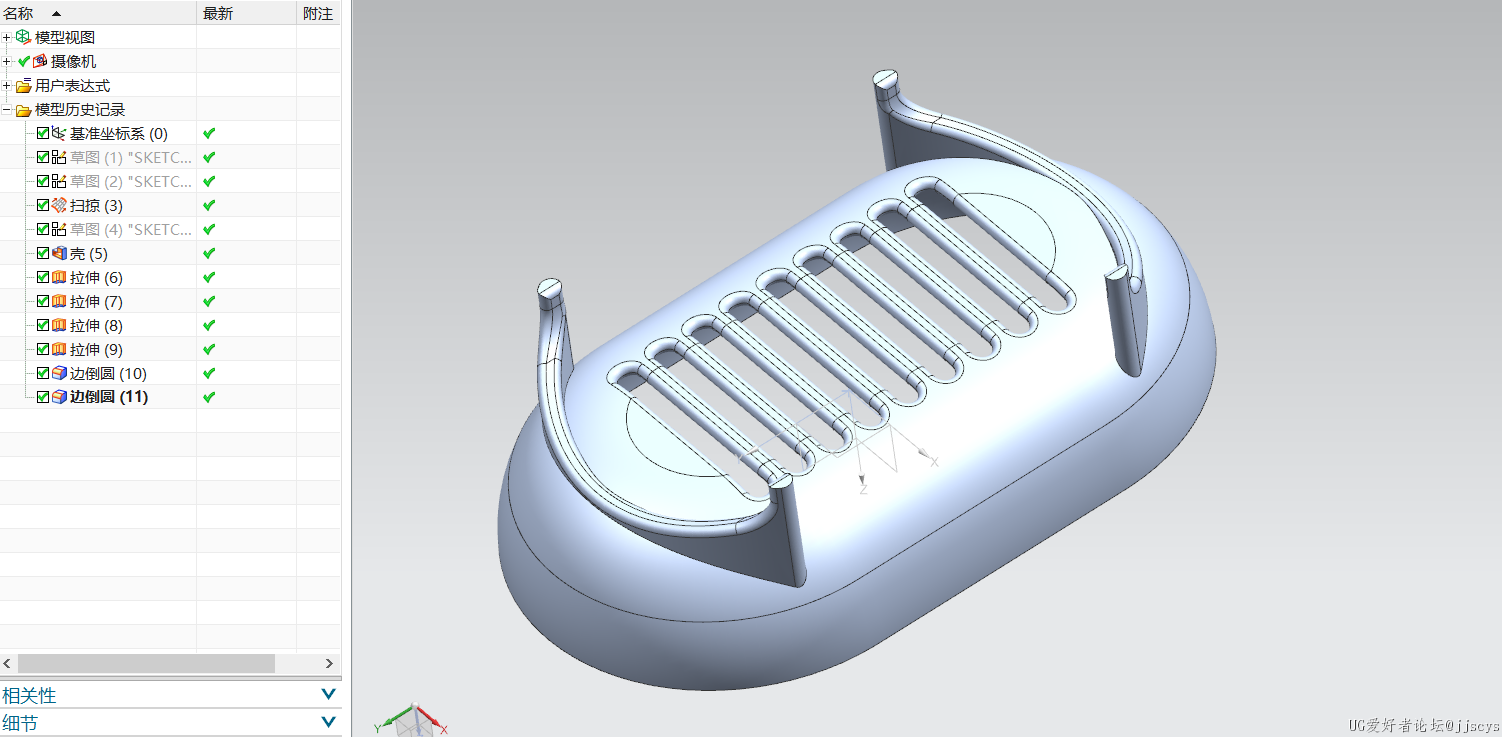This screenshot has width=1502, height=737.
Task: Click the 最新 column header
Action: tap(247, 13)
